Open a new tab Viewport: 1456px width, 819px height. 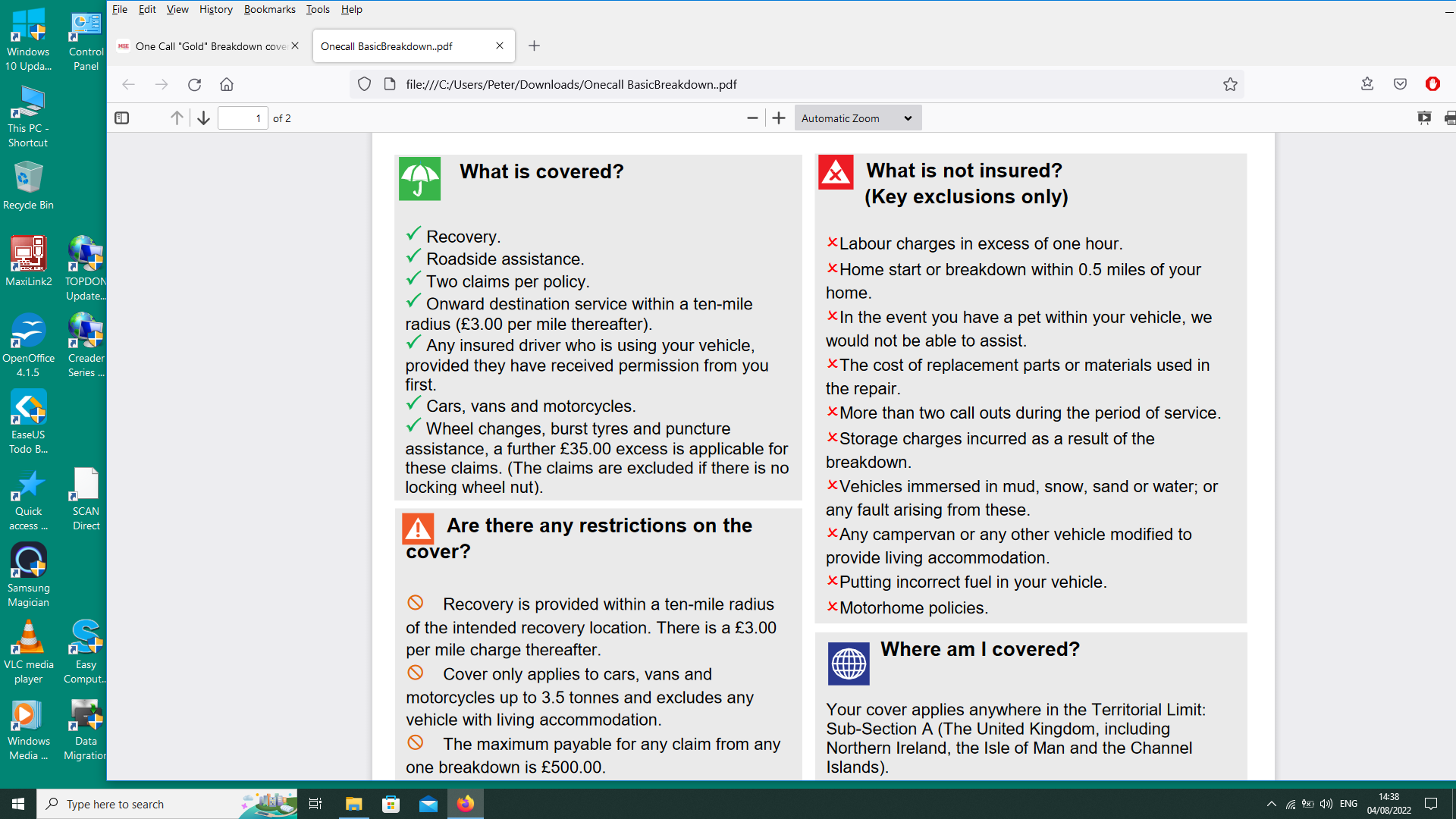[534, 46]
